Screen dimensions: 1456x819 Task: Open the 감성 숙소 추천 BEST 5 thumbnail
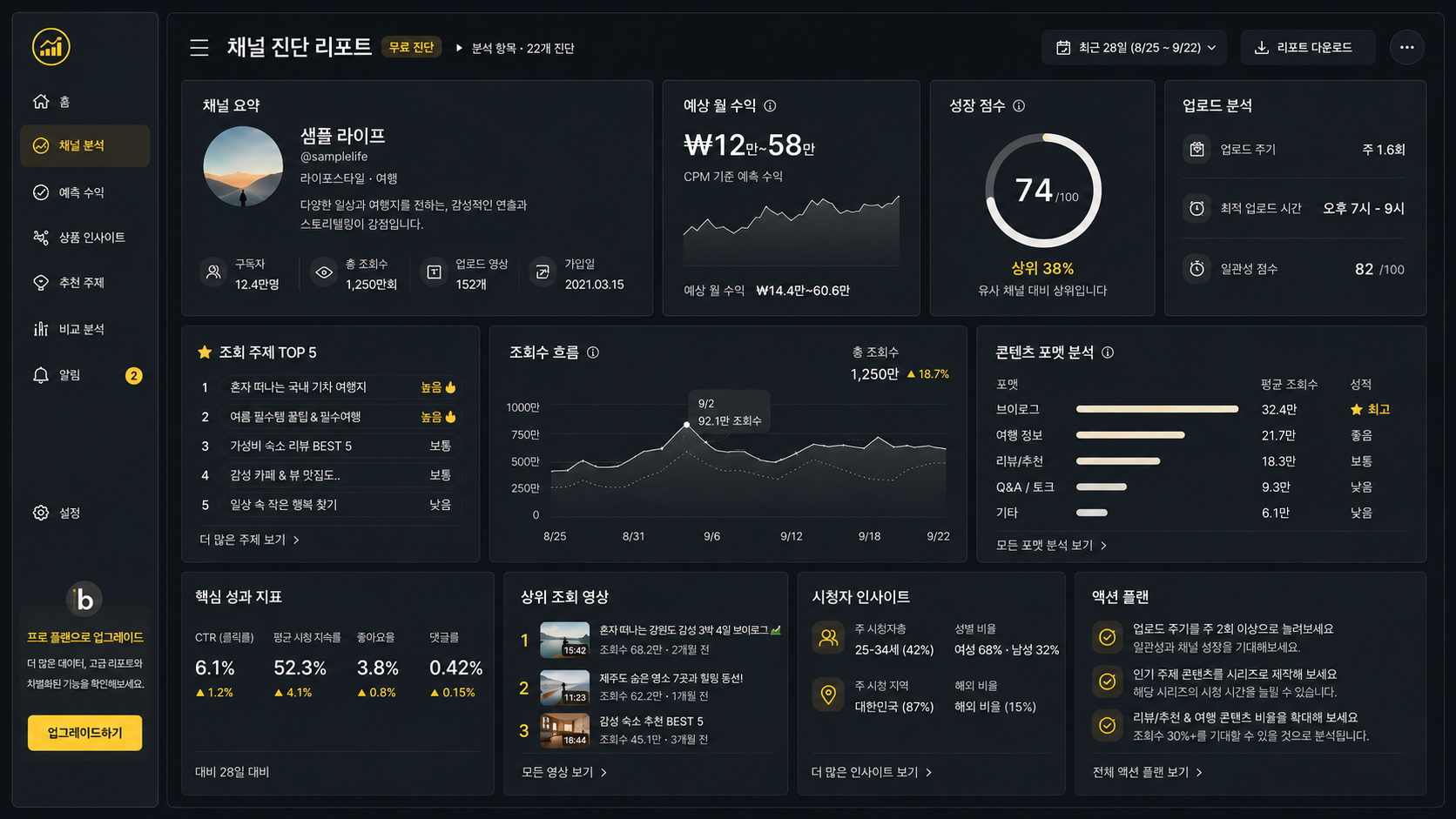pos(564,731)
